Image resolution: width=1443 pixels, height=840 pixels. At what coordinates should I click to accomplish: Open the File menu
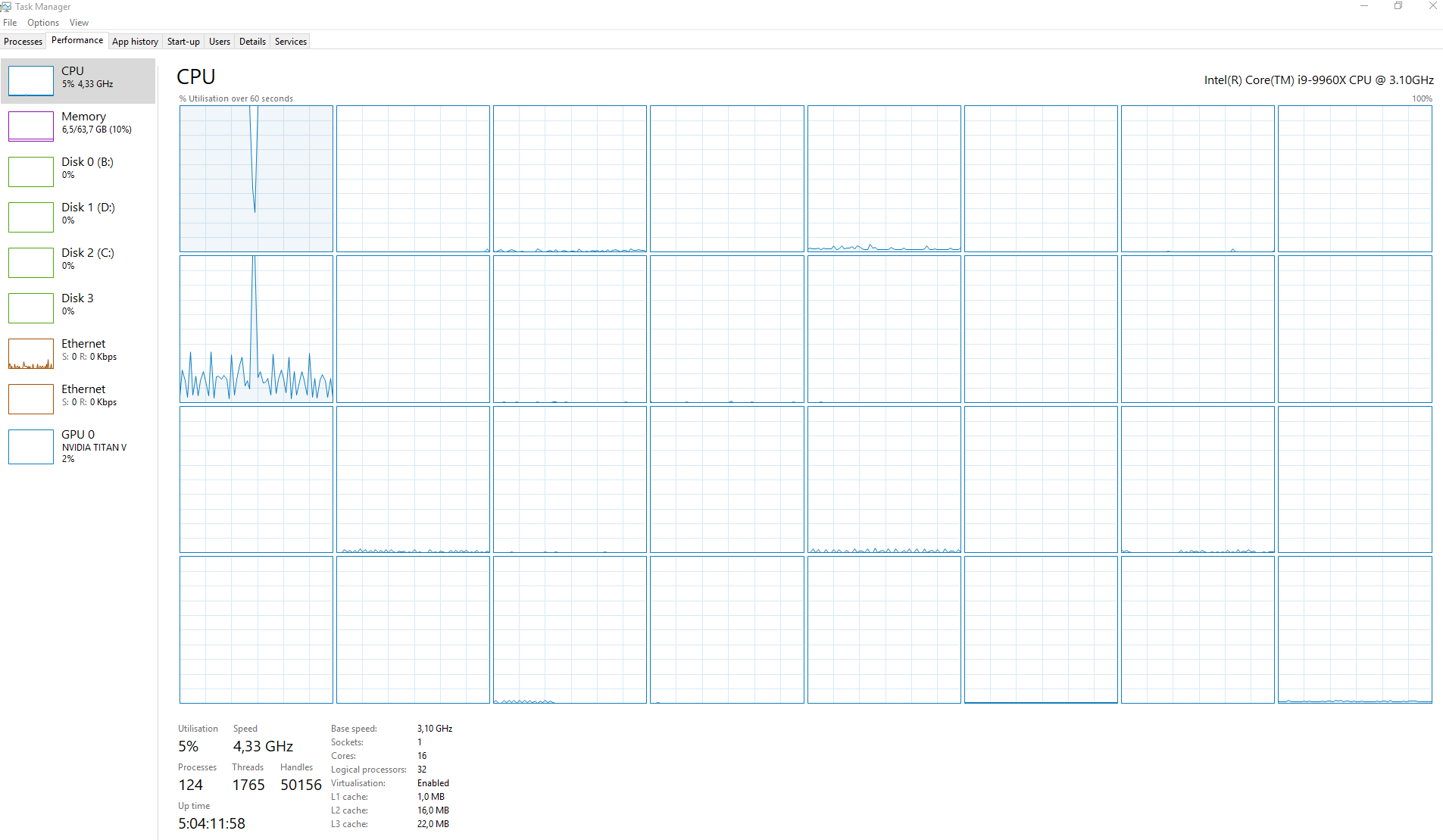pos(10,23)
